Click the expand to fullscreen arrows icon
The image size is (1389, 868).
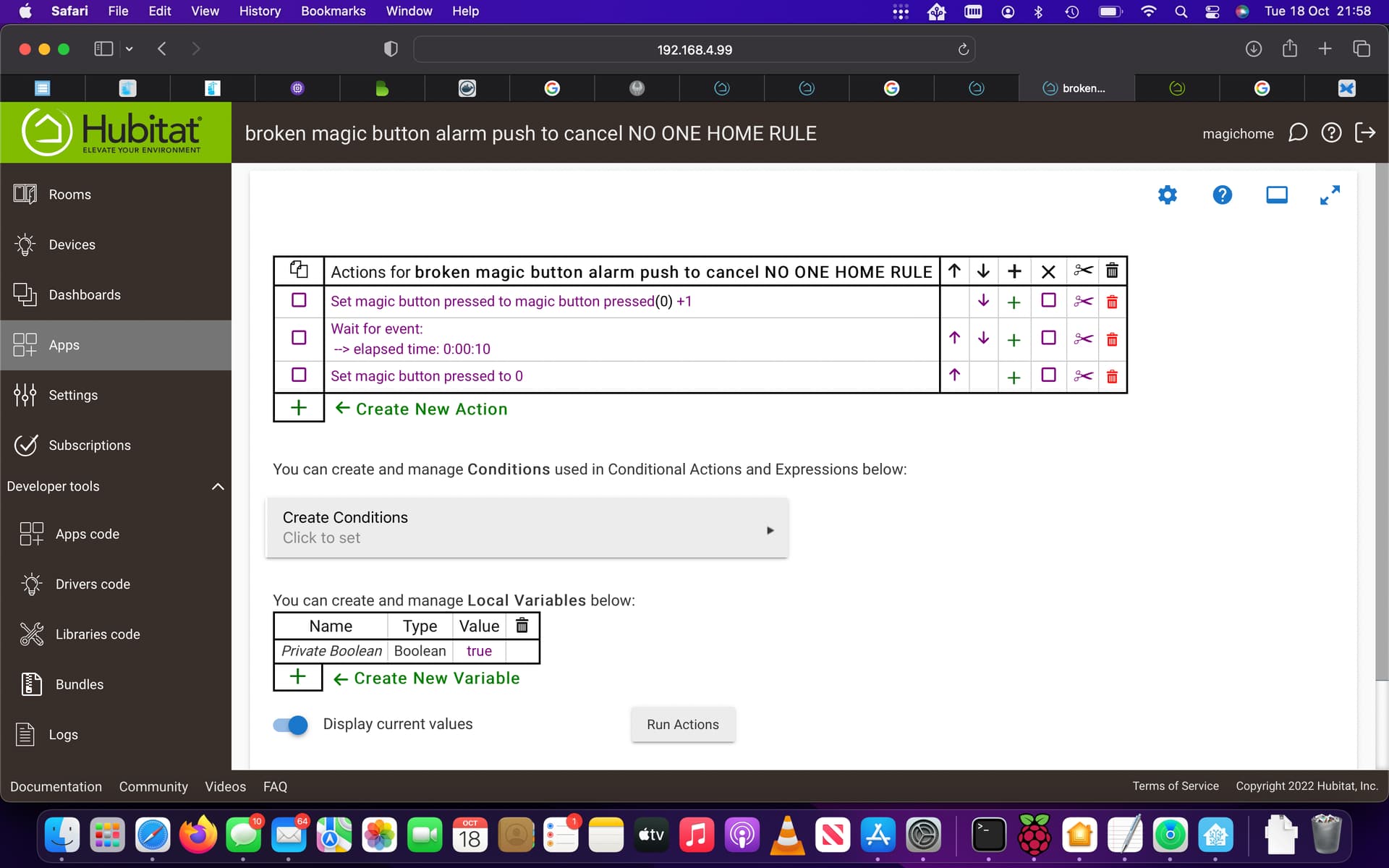pos(1330,195)
